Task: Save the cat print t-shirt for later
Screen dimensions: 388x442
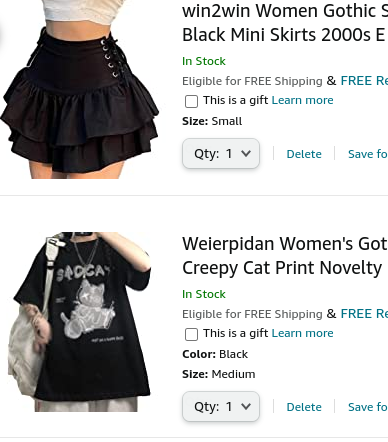Action: [368, 407]
